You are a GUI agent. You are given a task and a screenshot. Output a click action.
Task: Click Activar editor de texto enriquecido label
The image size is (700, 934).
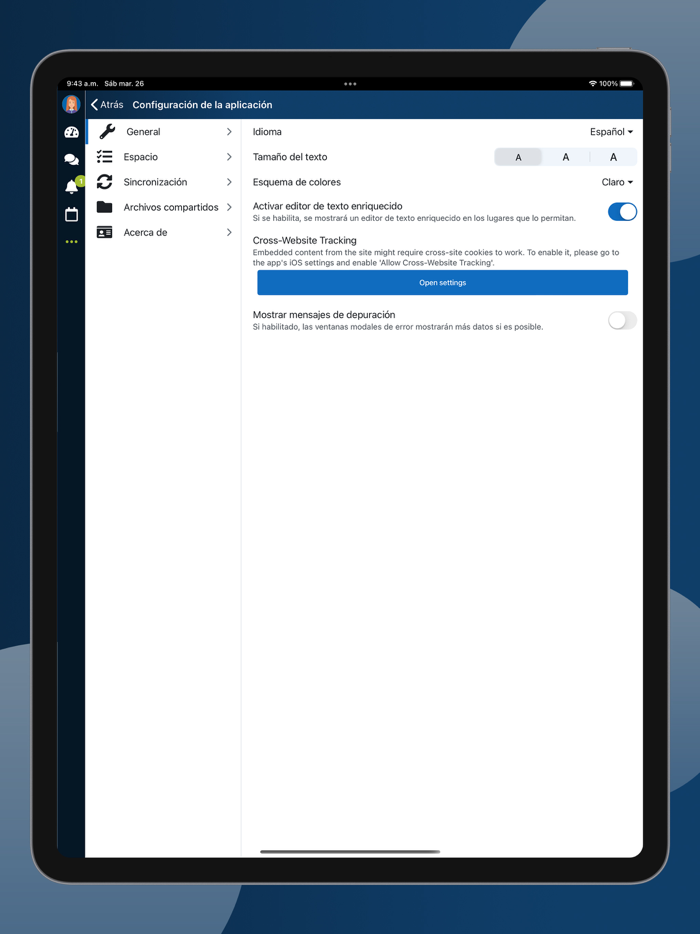point(328,206)
